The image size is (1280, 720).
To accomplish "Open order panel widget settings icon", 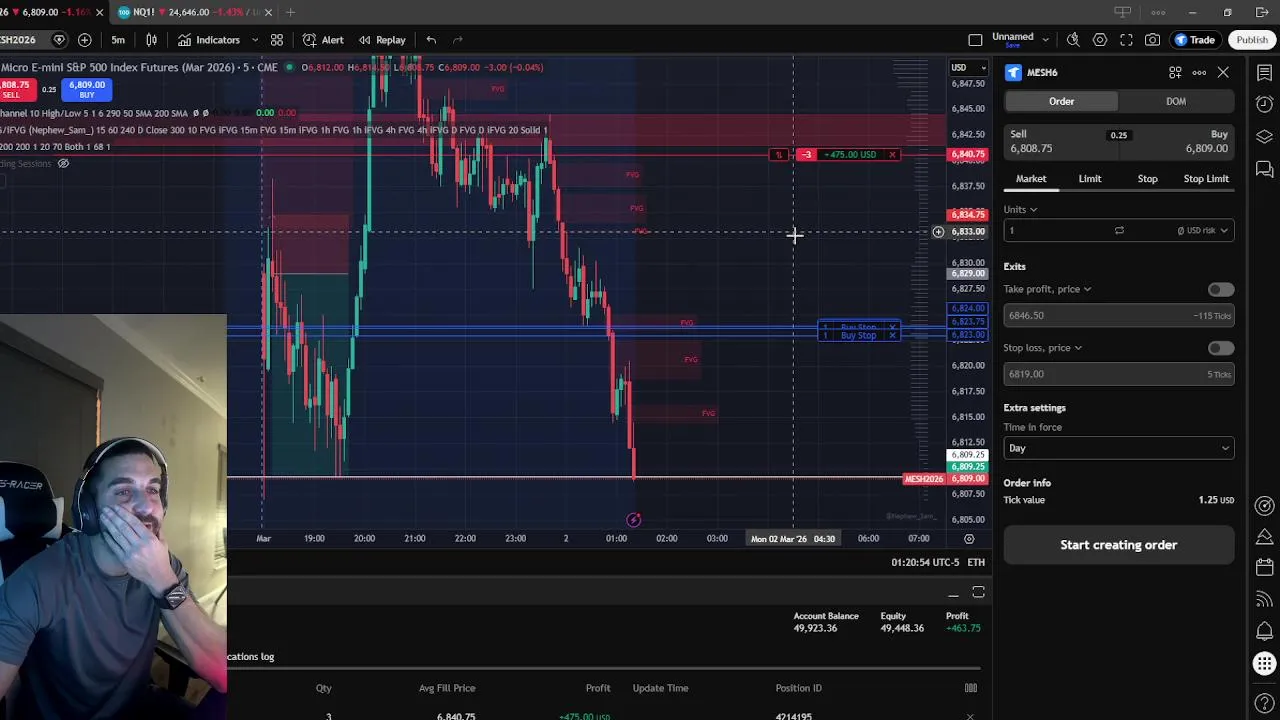I will point(1175,72).
